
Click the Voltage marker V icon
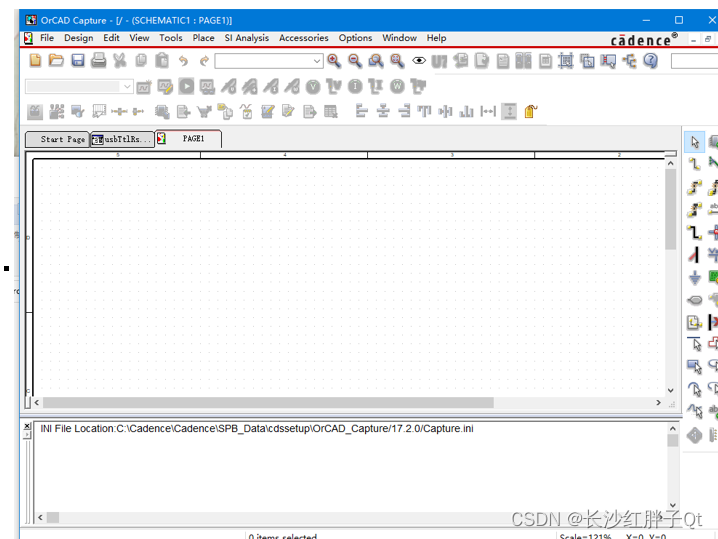[x=313, y=87]
